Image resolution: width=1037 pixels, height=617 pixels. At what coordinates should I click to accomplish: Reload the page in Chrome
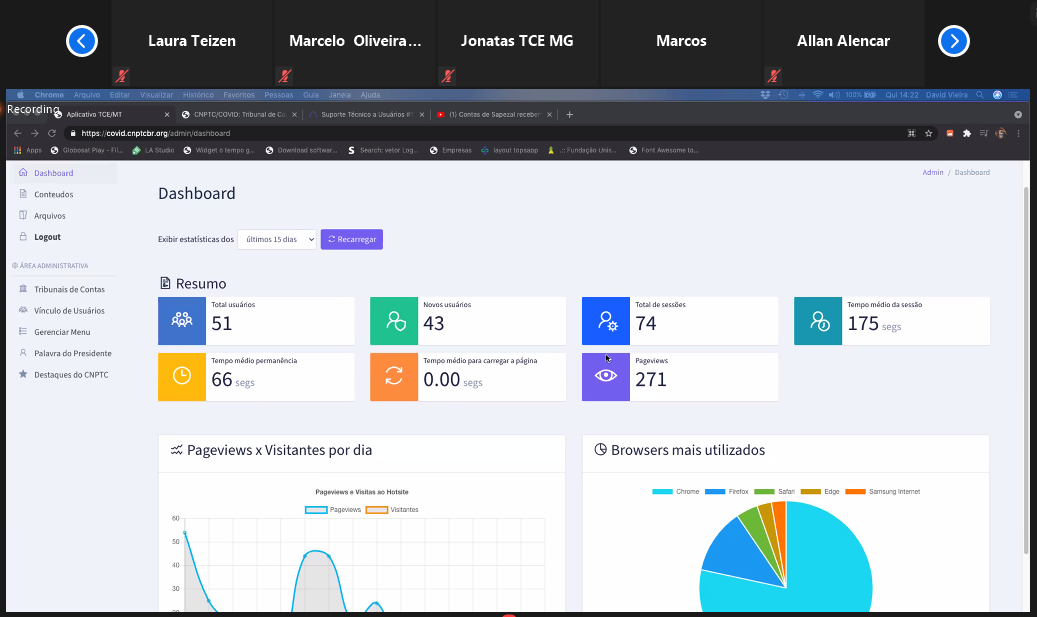[x=52, y=134]
